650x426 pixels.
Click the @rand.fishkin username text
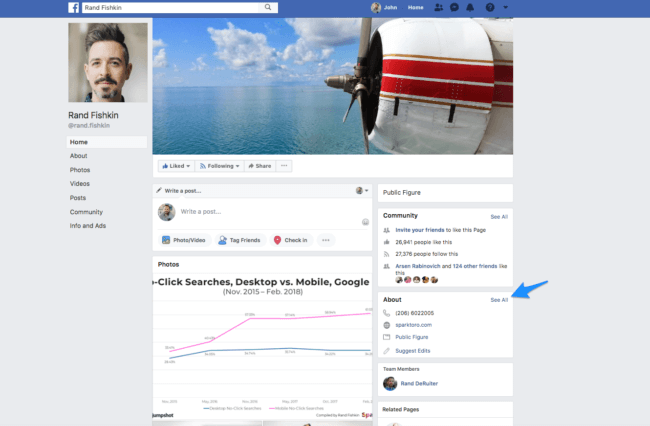89,125
